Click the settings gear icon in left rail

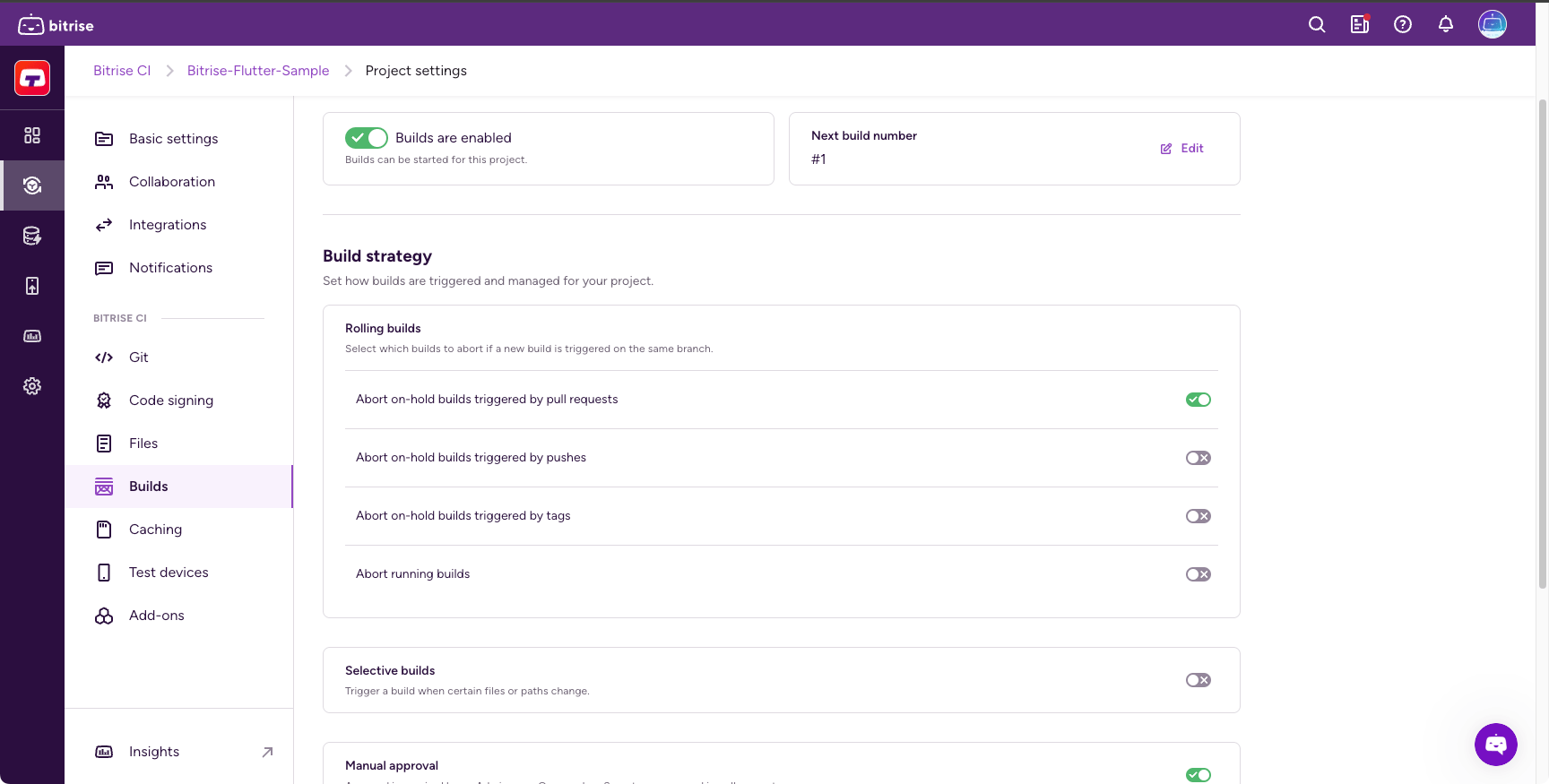point(32,386)
